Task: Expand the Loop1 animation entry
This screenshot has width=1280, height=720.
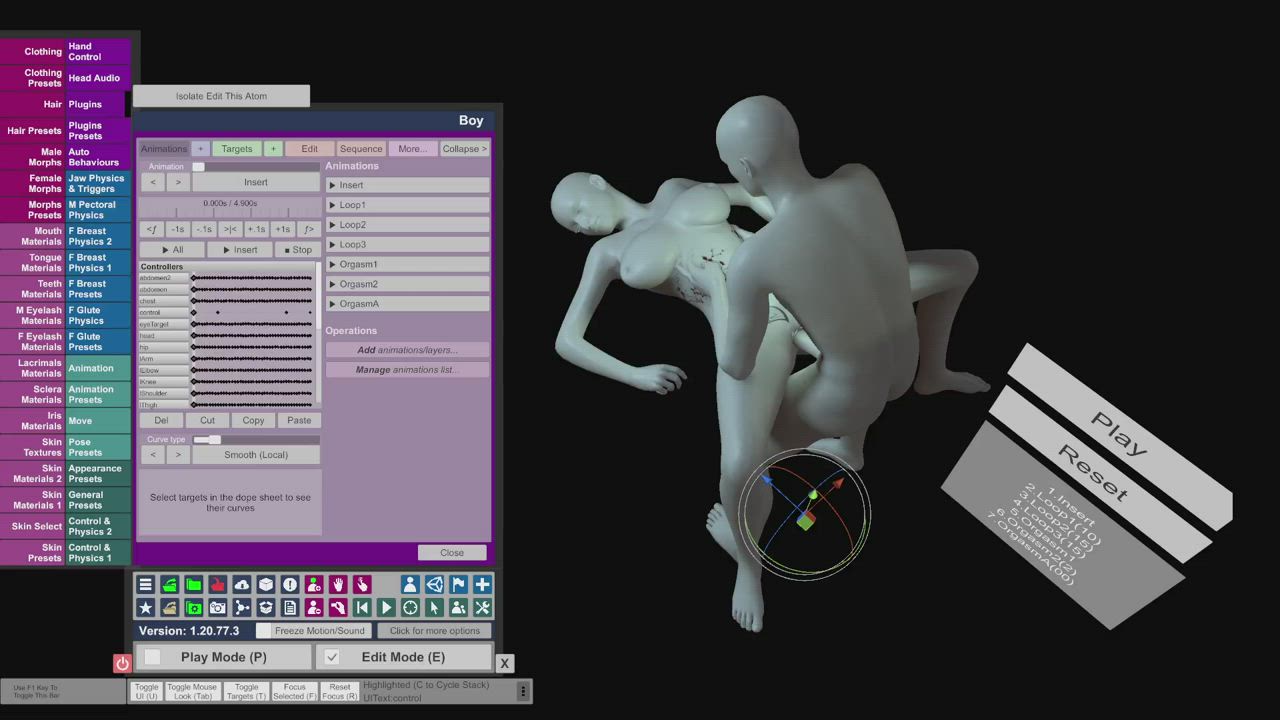Action: 407,205
